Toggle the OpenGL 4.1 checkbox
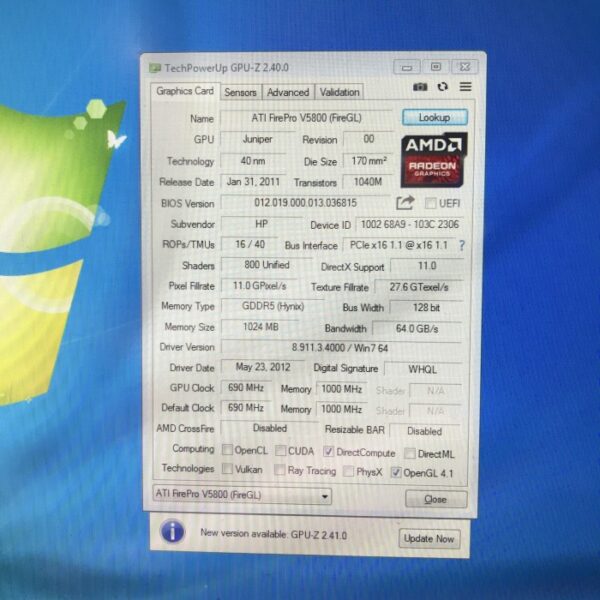This screenshot has height=600, width=600. click(396, 471)
